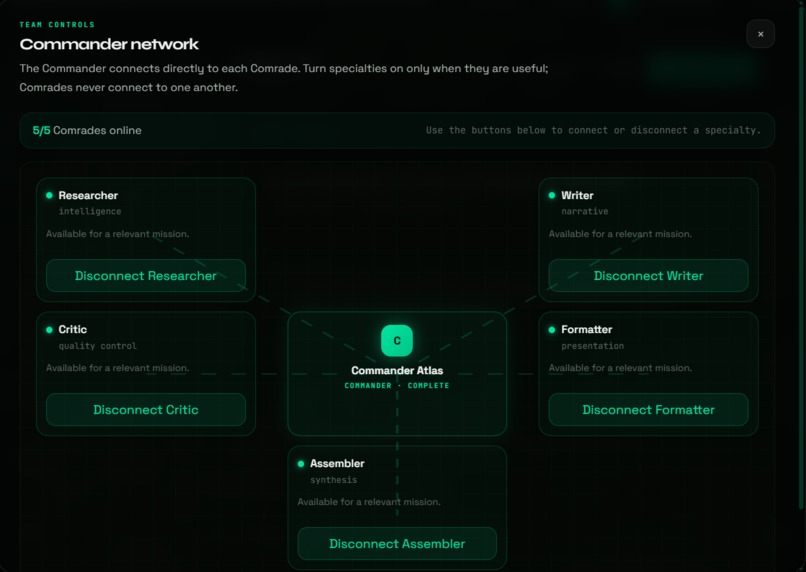Click the 'quality control' specialty label
The width and height of the screenshot is (806, 572).
pos(98,346)
